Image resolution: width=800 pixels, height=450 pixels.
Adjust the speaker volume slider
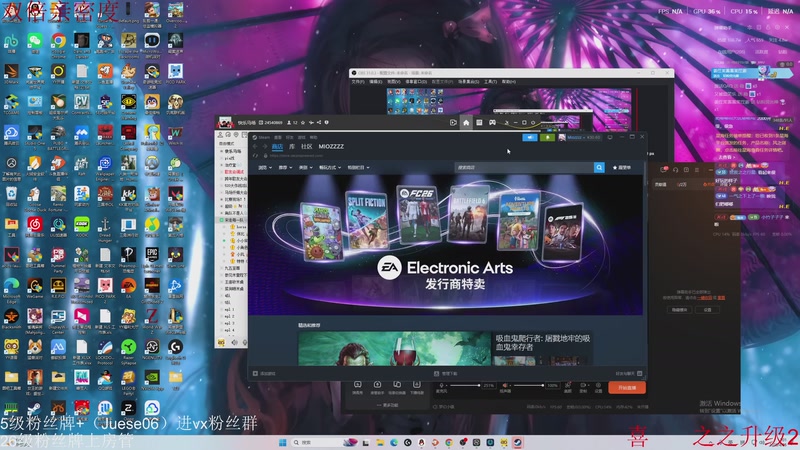click(x=529, y=386)
